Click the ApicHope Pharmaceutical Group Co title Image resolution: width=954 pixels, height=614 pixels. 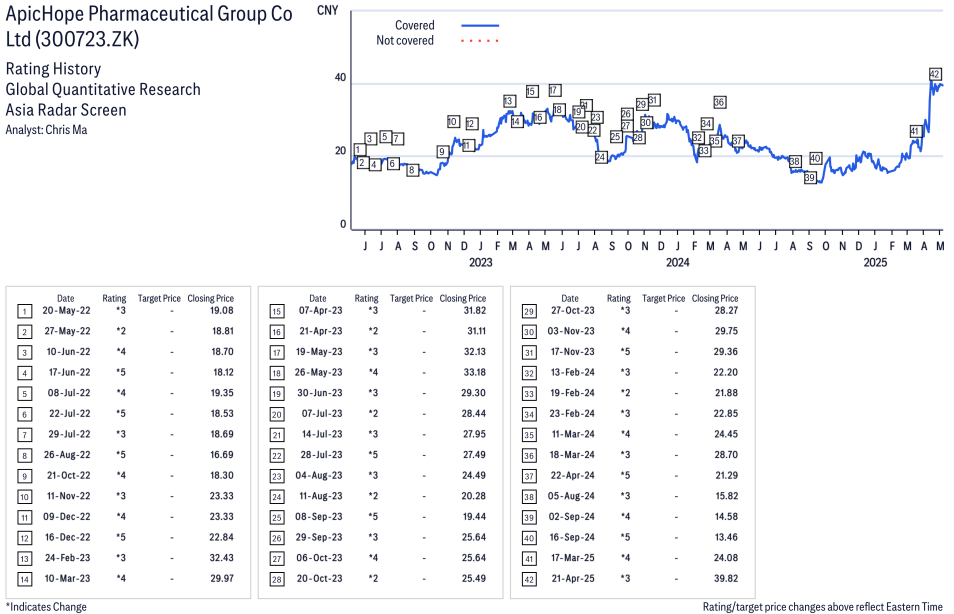pyautogui.click(x=149, y=14)
